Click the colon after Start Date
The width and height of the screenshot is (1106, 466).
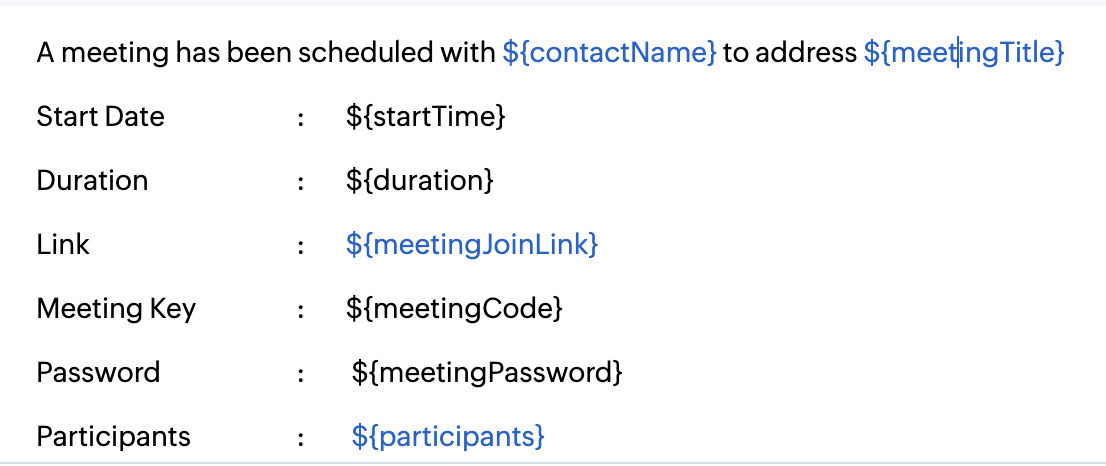point(300,118)
